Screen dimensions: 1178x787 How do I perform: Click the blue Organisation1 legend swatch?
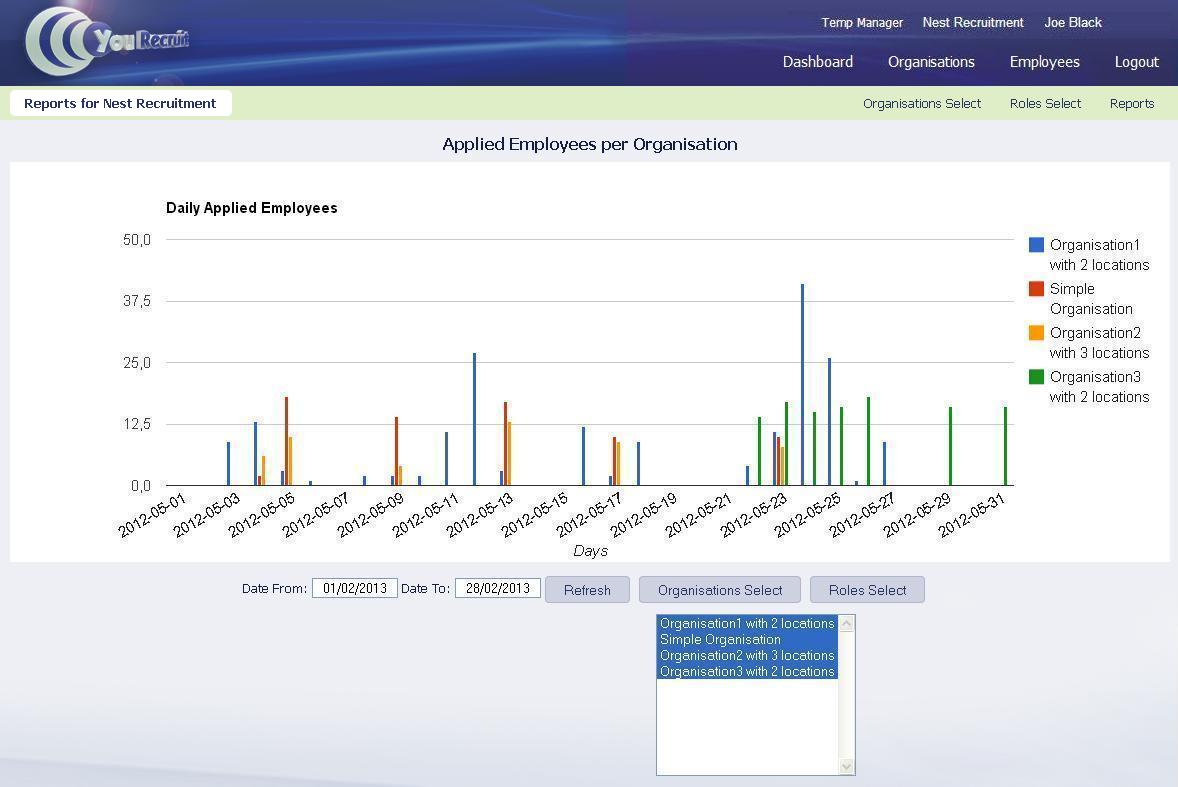pyautogui.click(x=1036, y=245)
